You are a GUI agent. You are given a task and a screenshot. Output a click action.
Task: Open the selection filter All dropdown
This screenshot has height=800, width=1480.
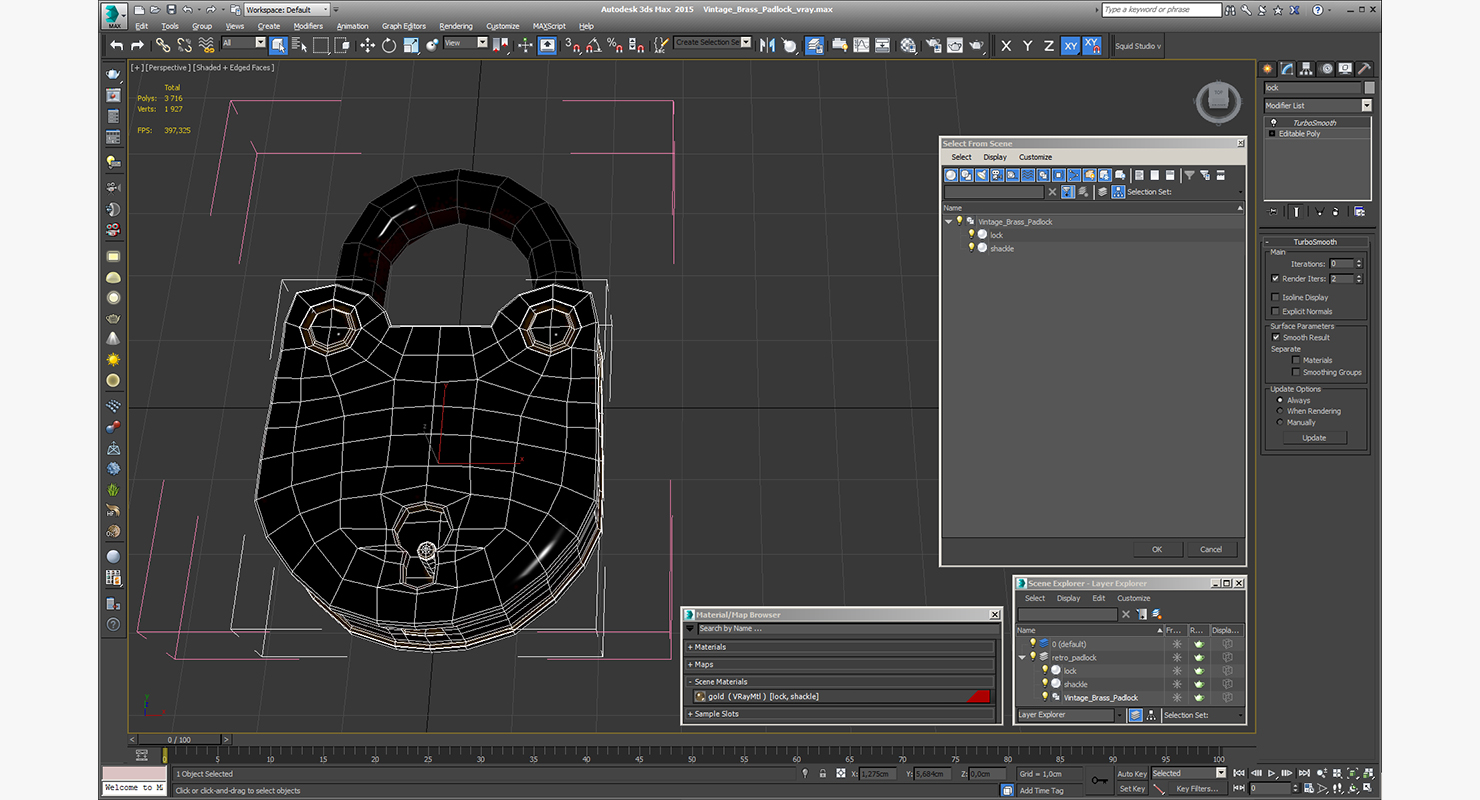(243, 43)
